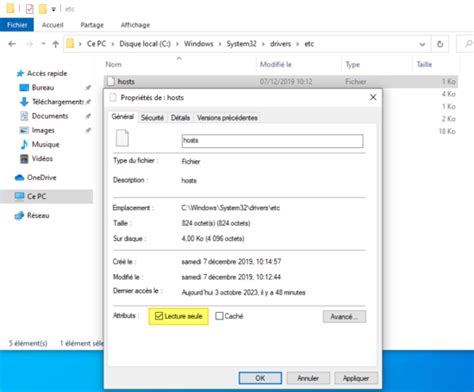Refresh the etc folder view
This screenshot has height=392, width=474.
coord(440,44)
